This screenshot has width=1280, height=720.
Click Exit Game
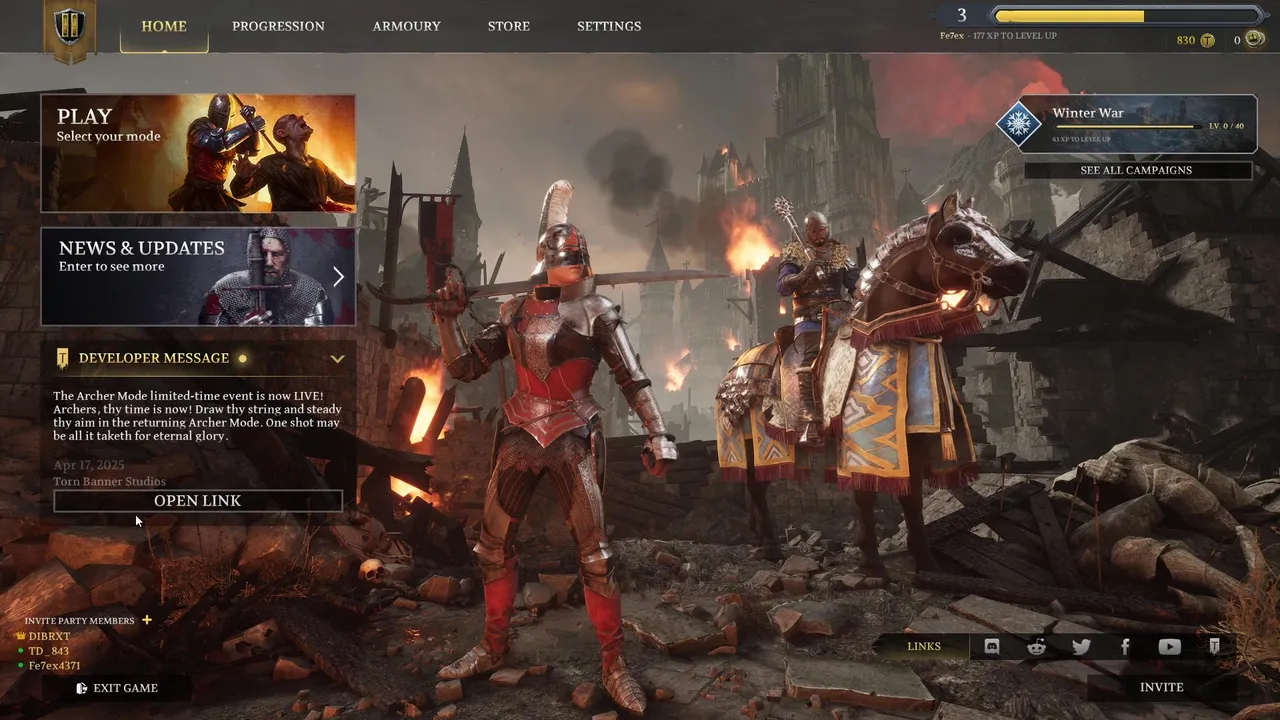[117, 688]
